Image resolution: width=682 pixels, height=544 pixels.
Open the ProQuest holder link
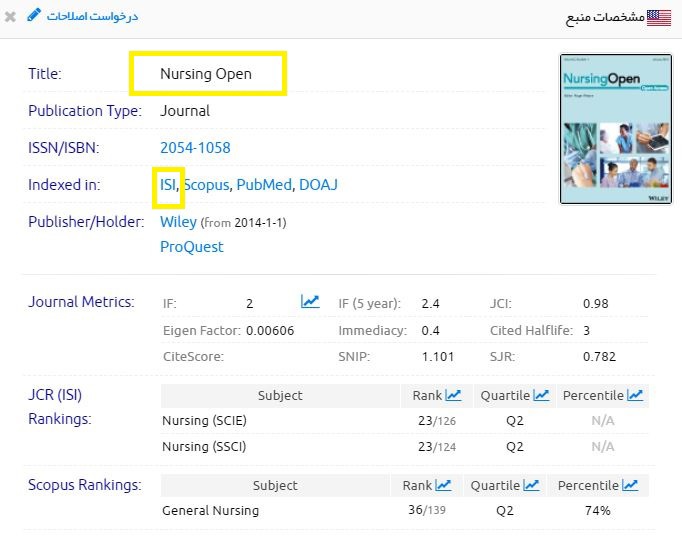pos(191,247)
